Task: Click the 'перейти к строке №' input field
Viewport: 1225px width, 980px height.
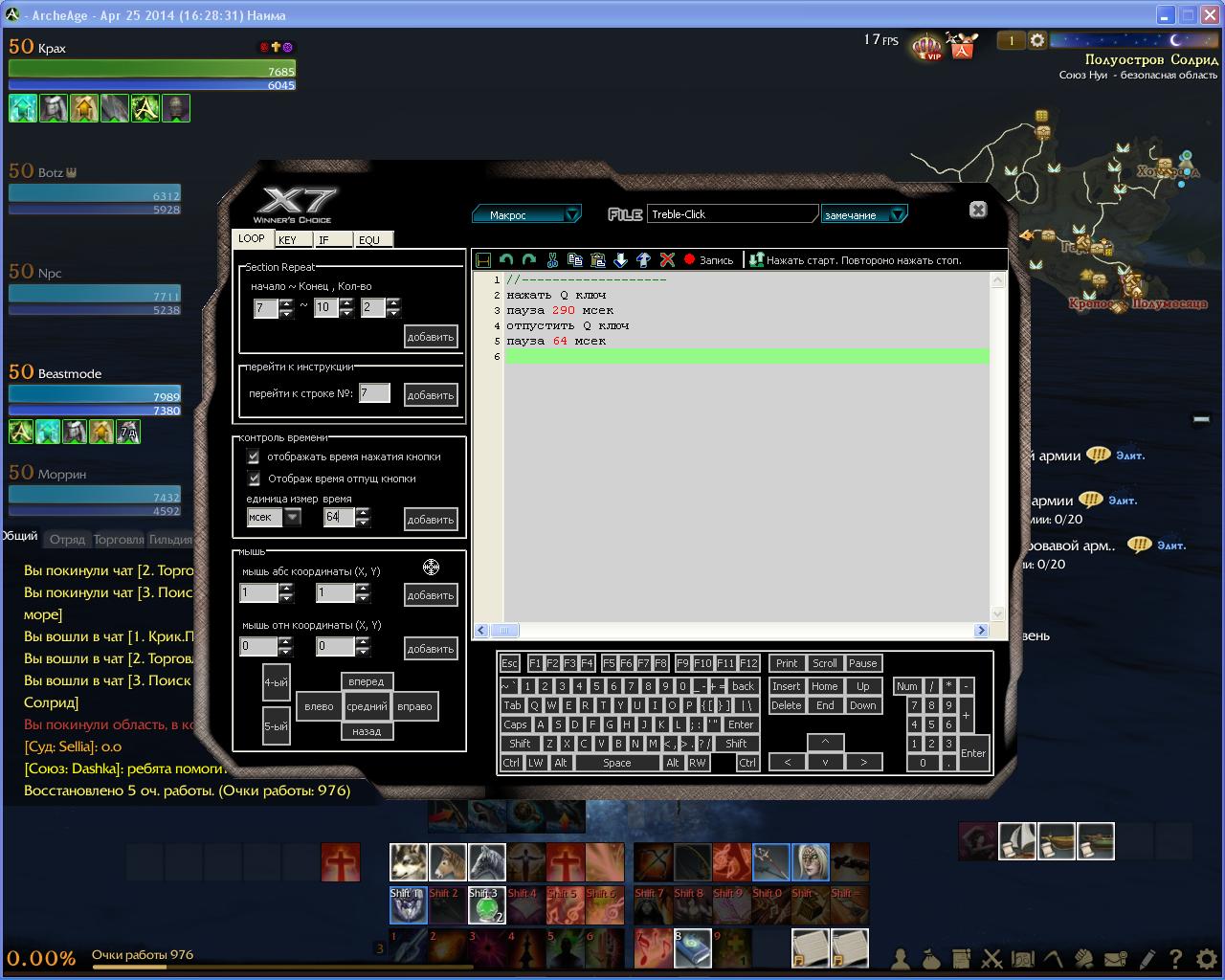Action: (374, 393)
